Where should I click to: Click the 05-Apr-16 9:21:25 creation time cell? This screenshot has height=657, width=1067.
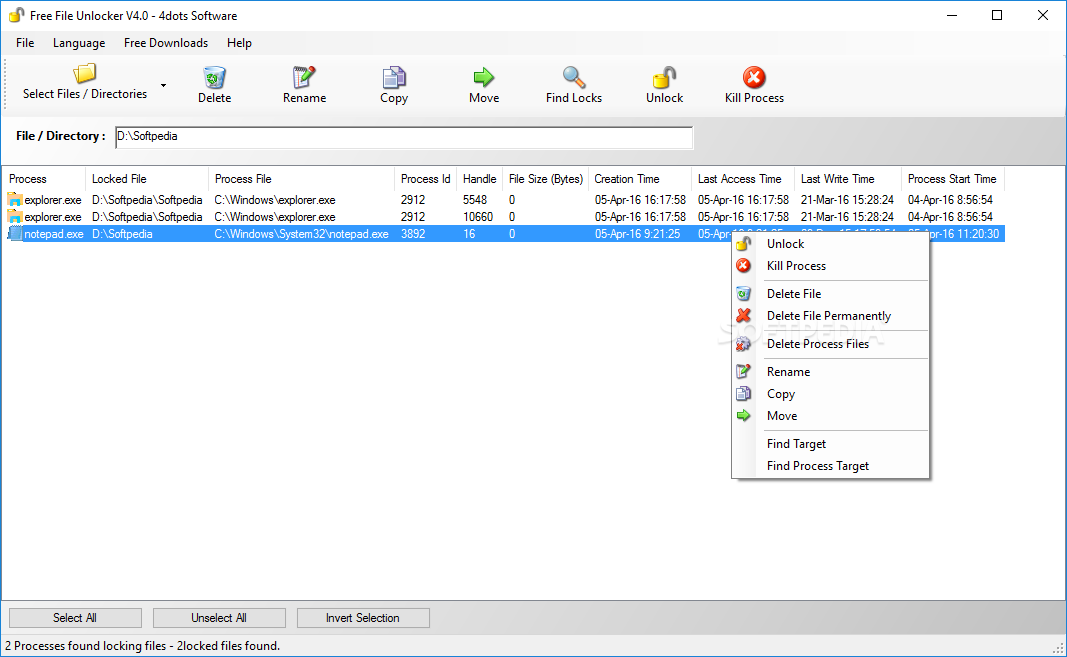[638, 234]
